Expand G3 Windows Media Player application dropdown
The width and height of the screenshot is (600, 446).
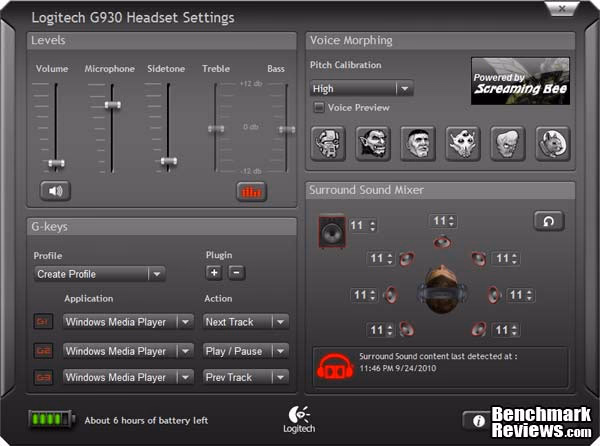pyautogui.click(x=128, y=377)
